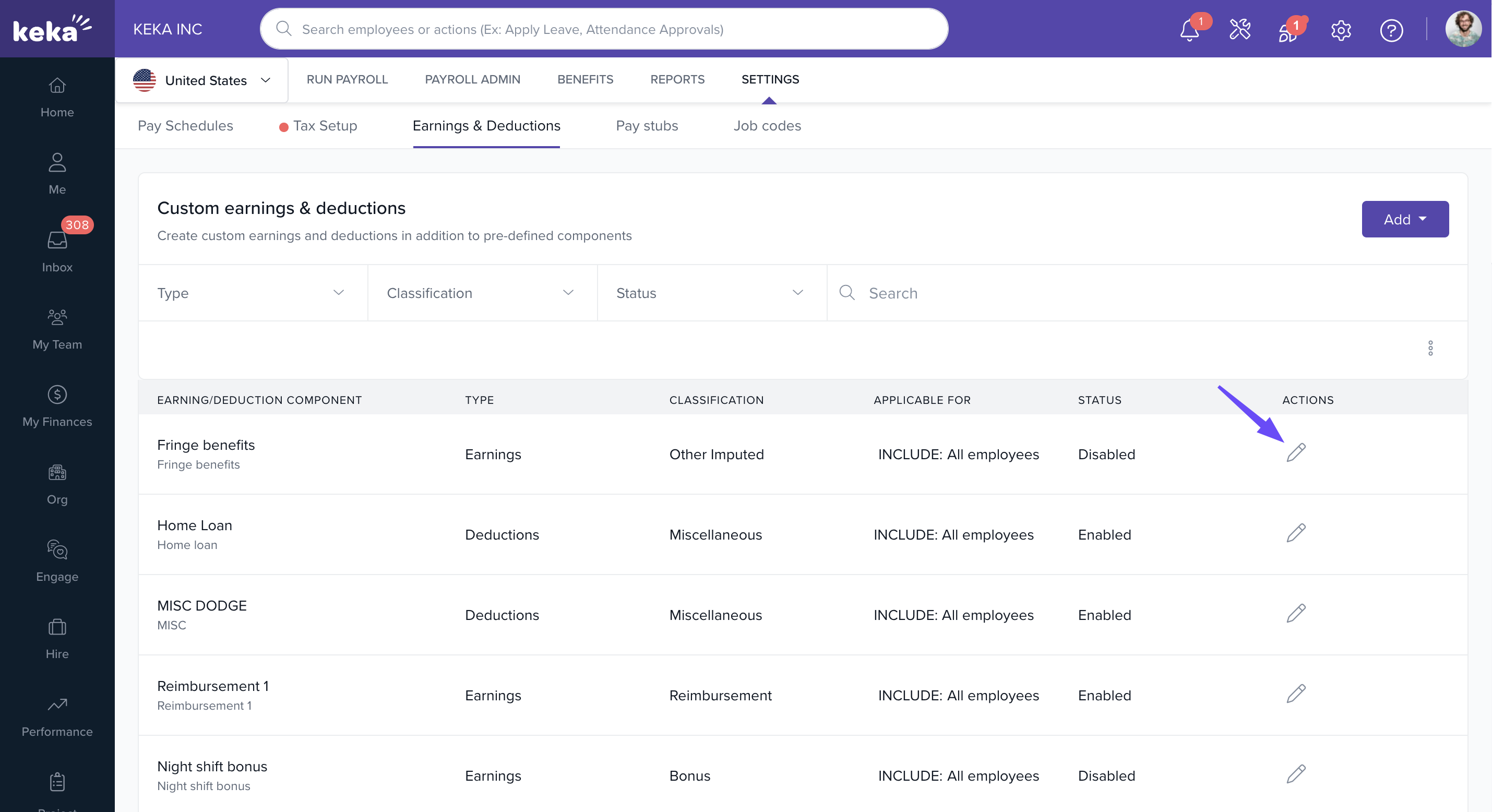Image resolution: width=1492 pixels, height=812 pixels.
Task: Edit the MISC DODGE deduction
Action: (x=1296, y=613)
